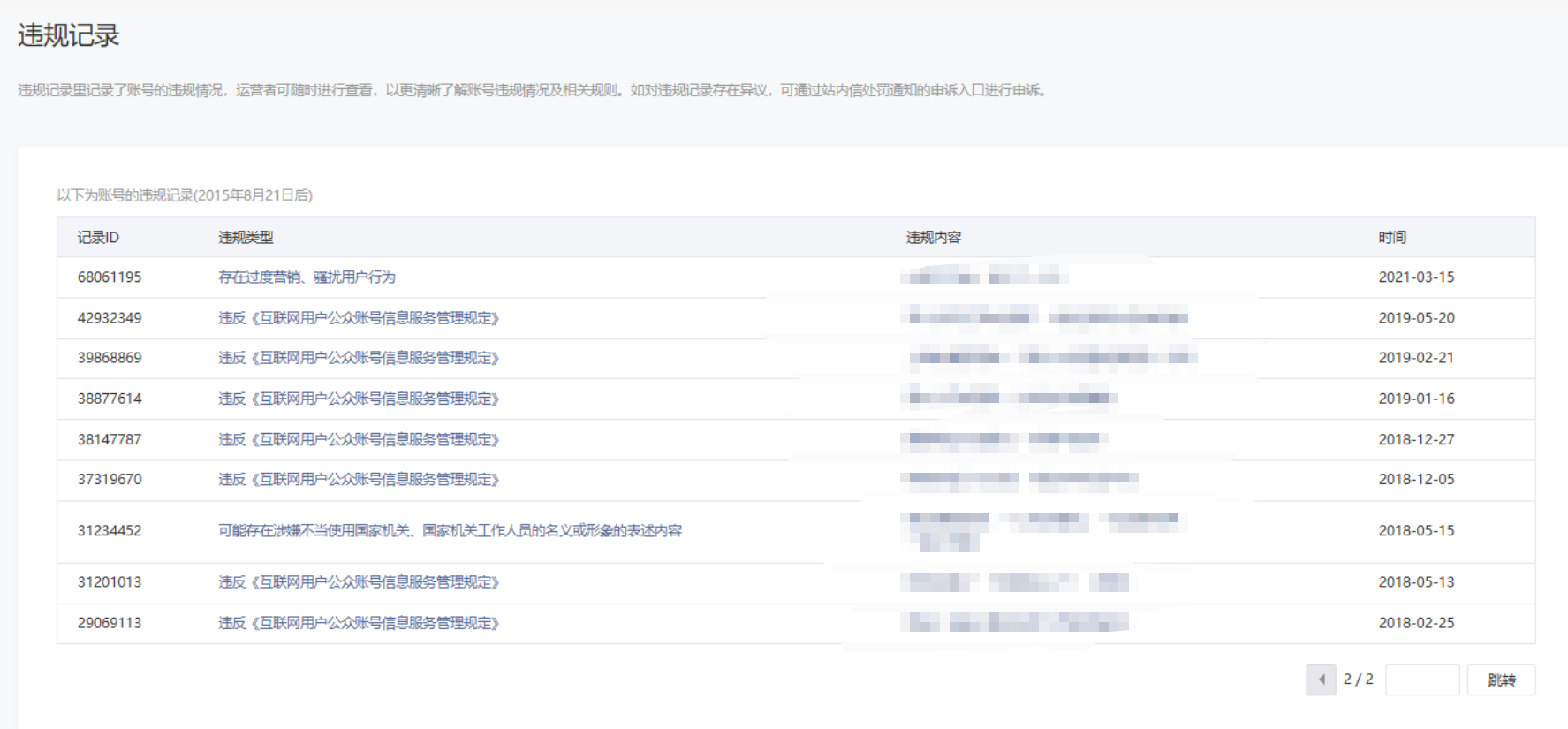Open violation type link for record 31201013
1568x729 pixels.
[x=359, y=581]
